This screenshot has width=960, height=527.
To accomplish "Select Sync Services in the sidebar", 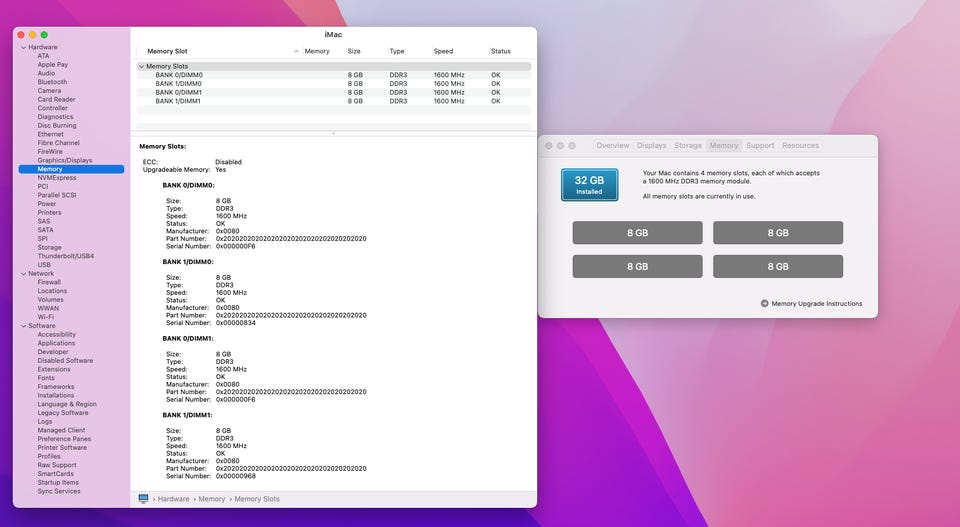I will click(x=59, y=491).
